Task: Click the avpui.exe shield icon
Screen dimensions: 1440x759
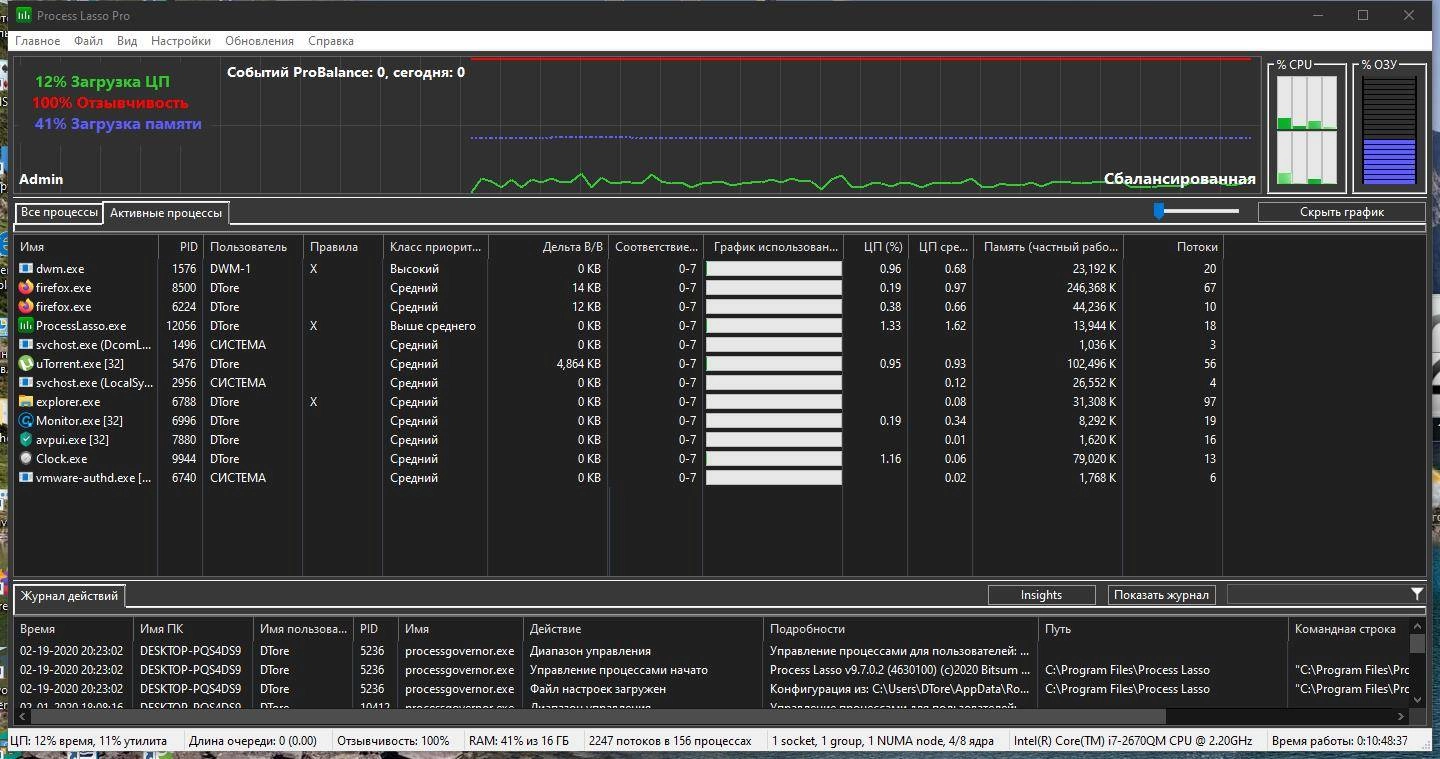Action: [x=26, y=440]
